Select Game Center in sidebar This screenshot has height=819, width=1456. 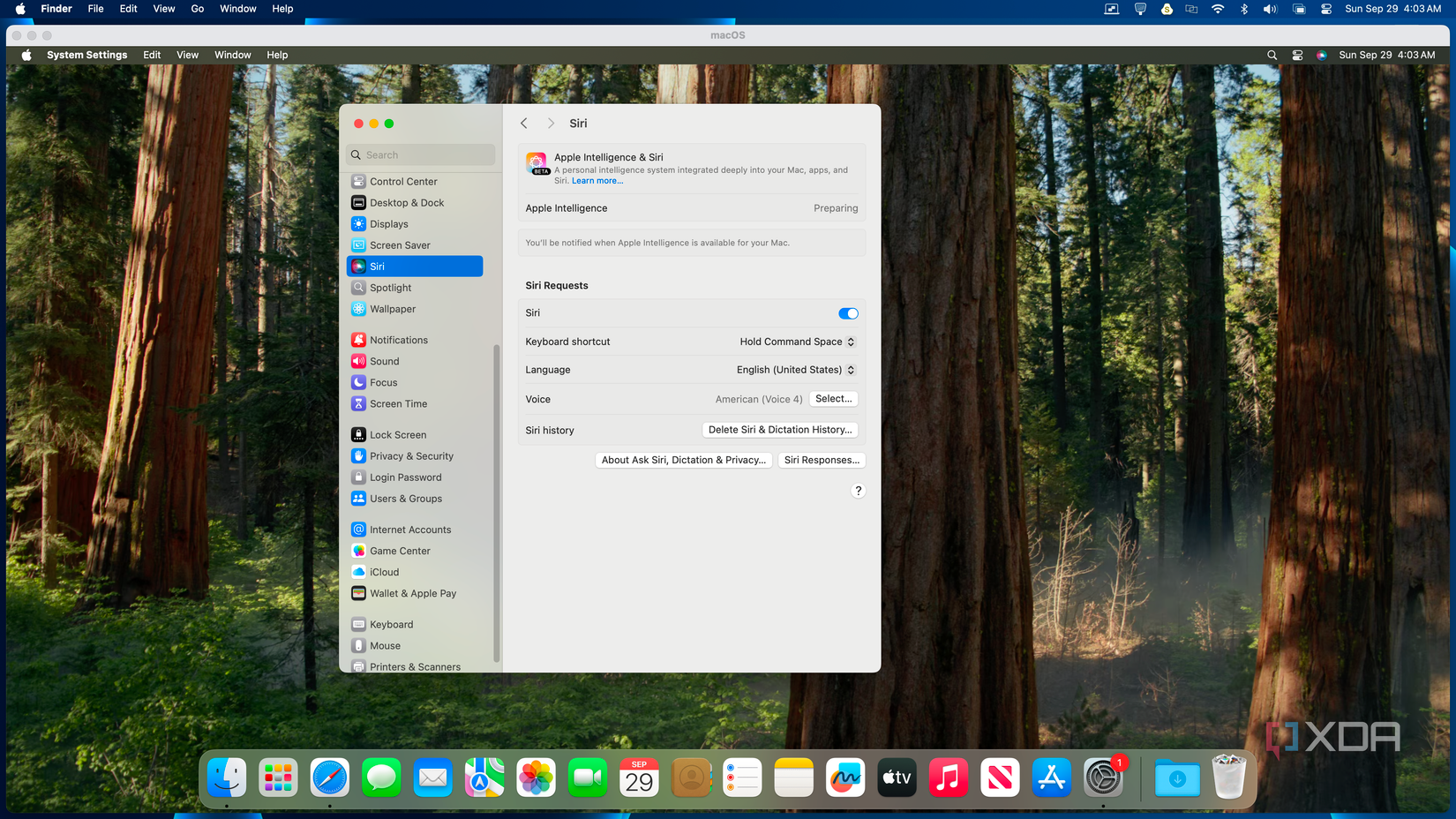tap(415, 551)
